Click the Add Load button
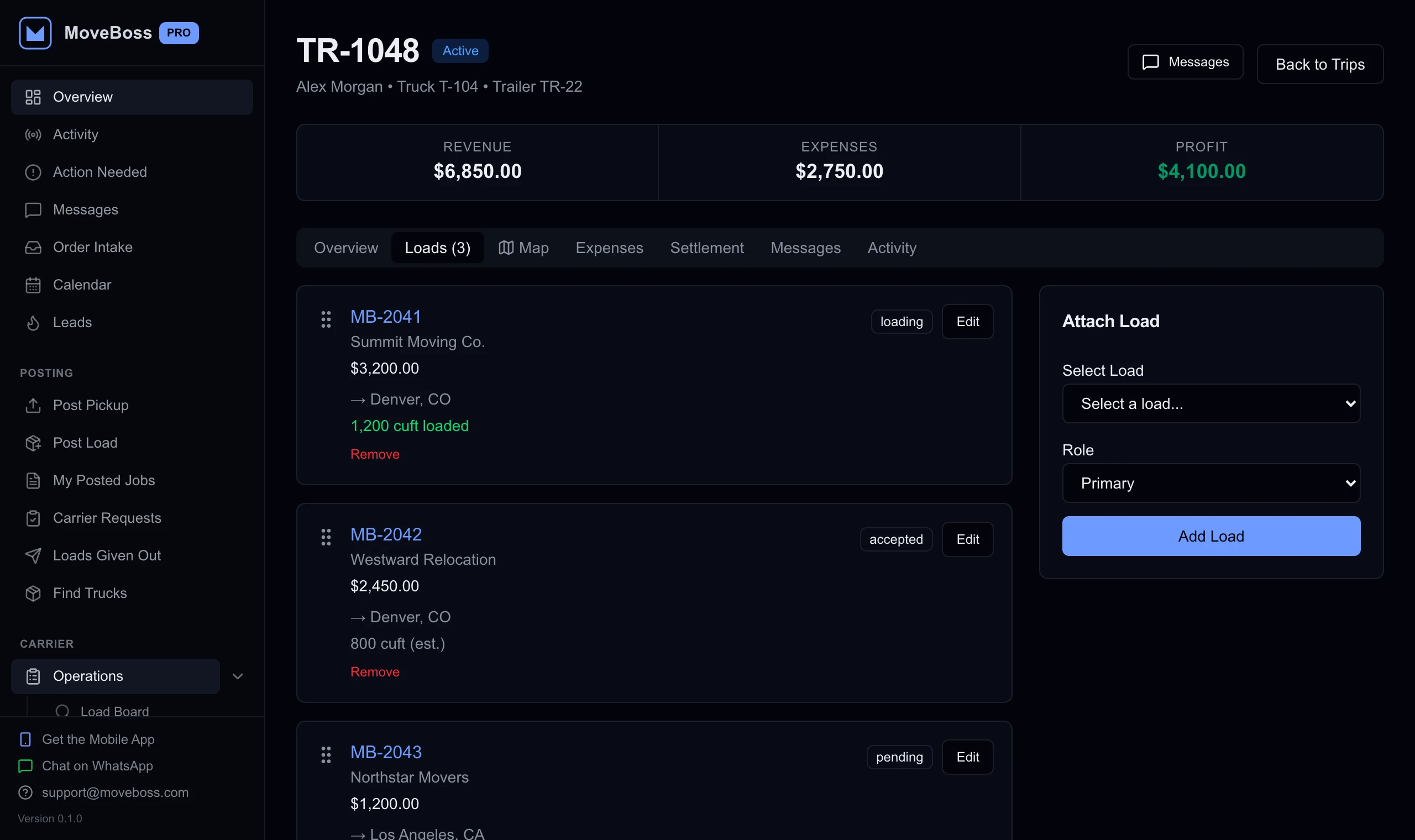Image resolution: width=1415 pixels, height=840 pixels. [x=1211, y=536]
